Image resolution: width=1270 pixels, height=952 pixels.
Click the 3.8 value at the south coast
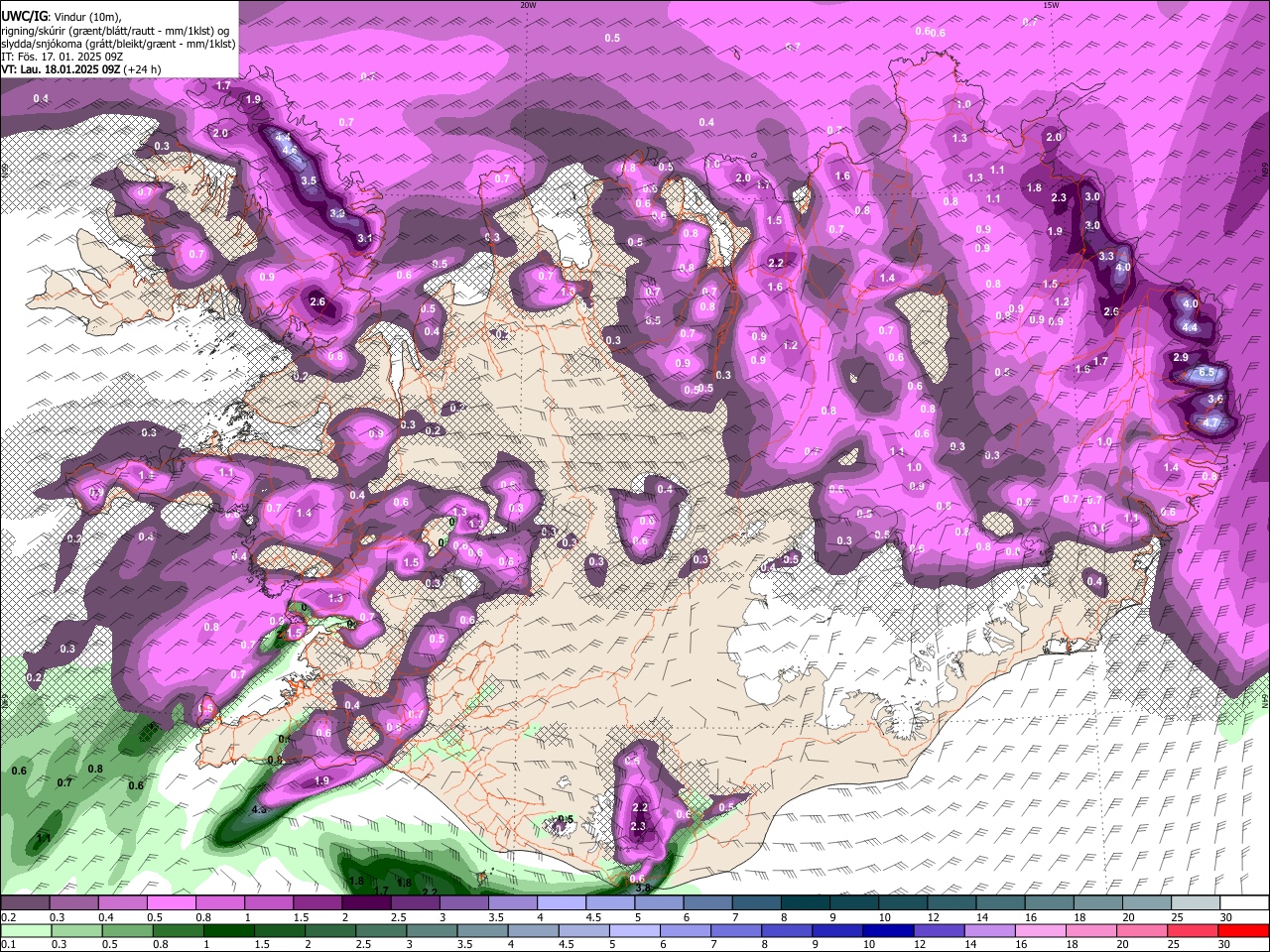click(642, 889)
